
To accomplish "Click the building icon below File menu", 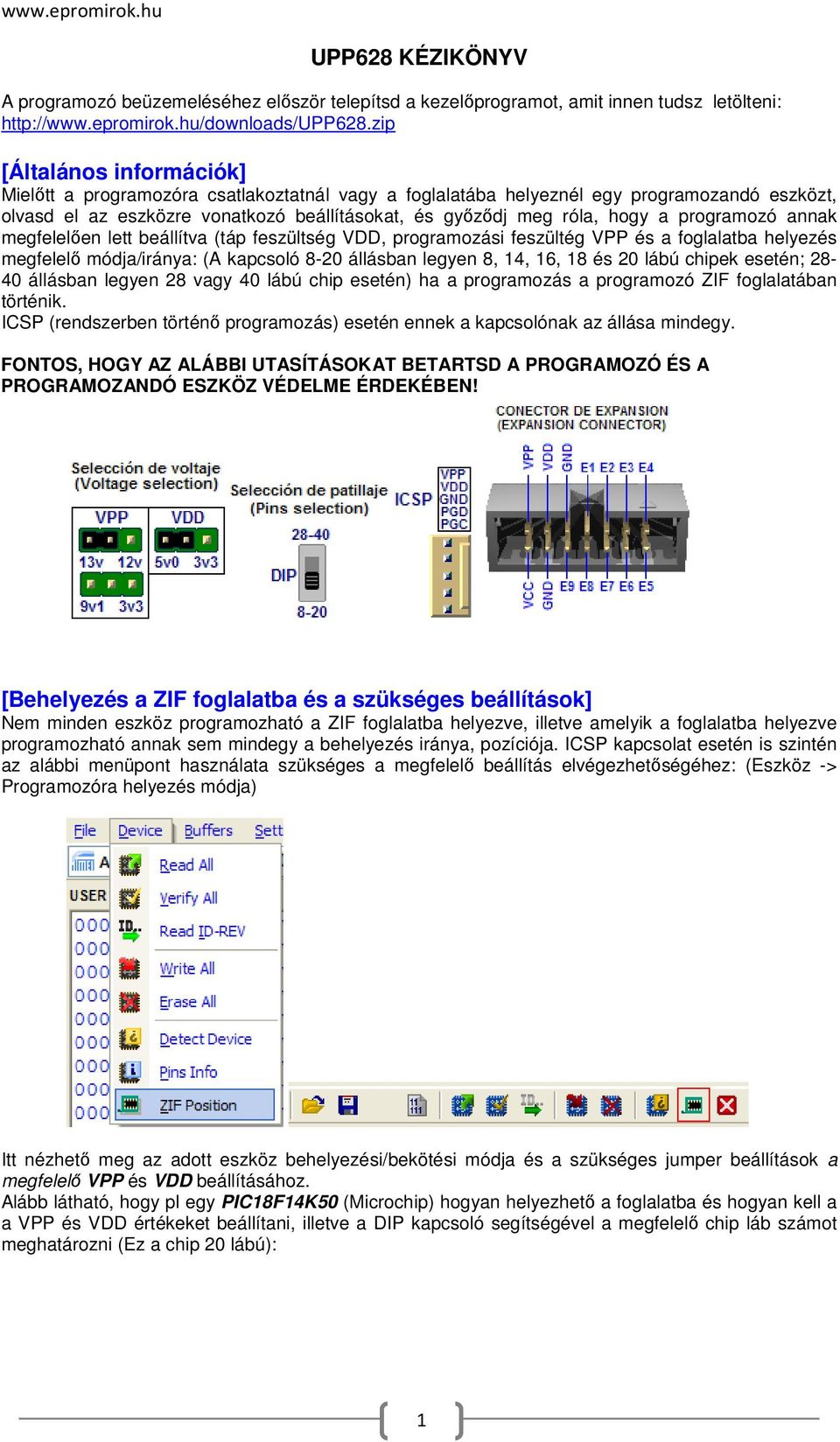I will pos(83,863).
